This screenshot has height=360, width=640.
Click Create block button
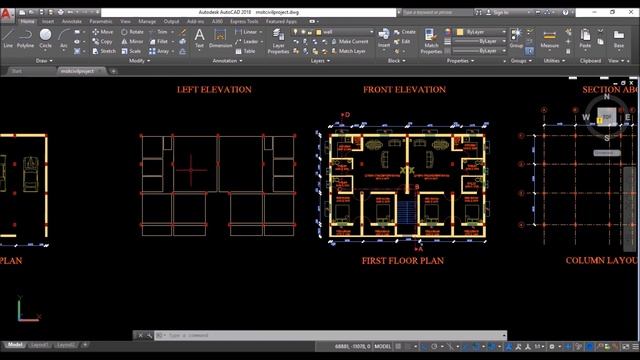click(x=404, y=32)
